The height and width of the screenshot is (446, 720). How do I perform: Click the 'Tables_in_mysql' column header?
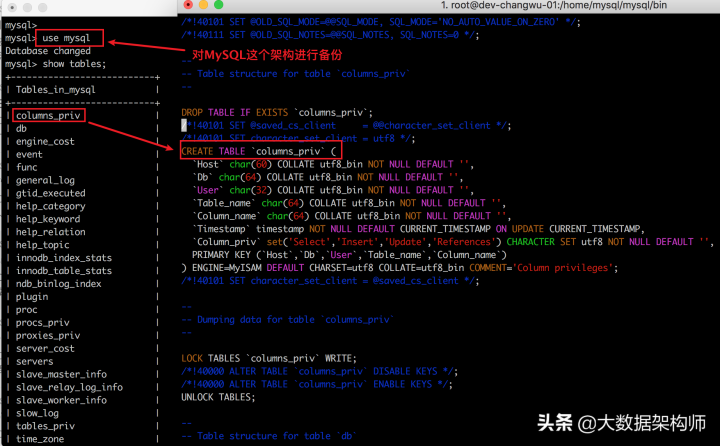[x=56, y=90]
